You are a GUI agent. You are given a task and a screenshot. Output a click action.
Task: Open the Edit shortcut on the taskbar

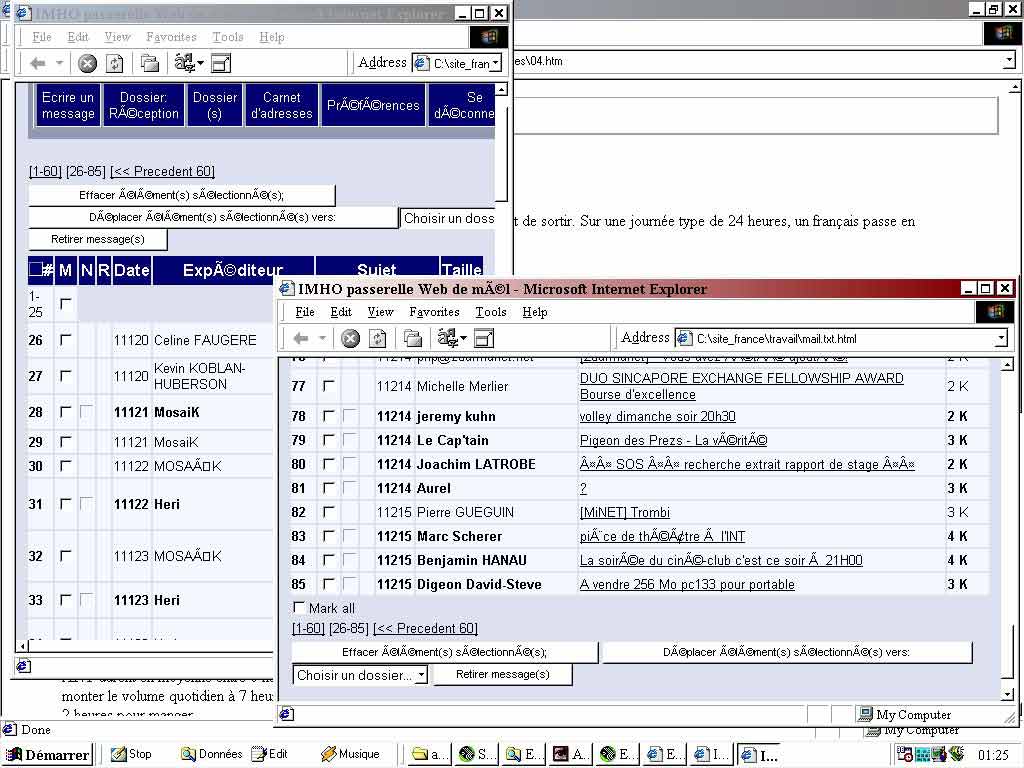click(x=269, y=754)
